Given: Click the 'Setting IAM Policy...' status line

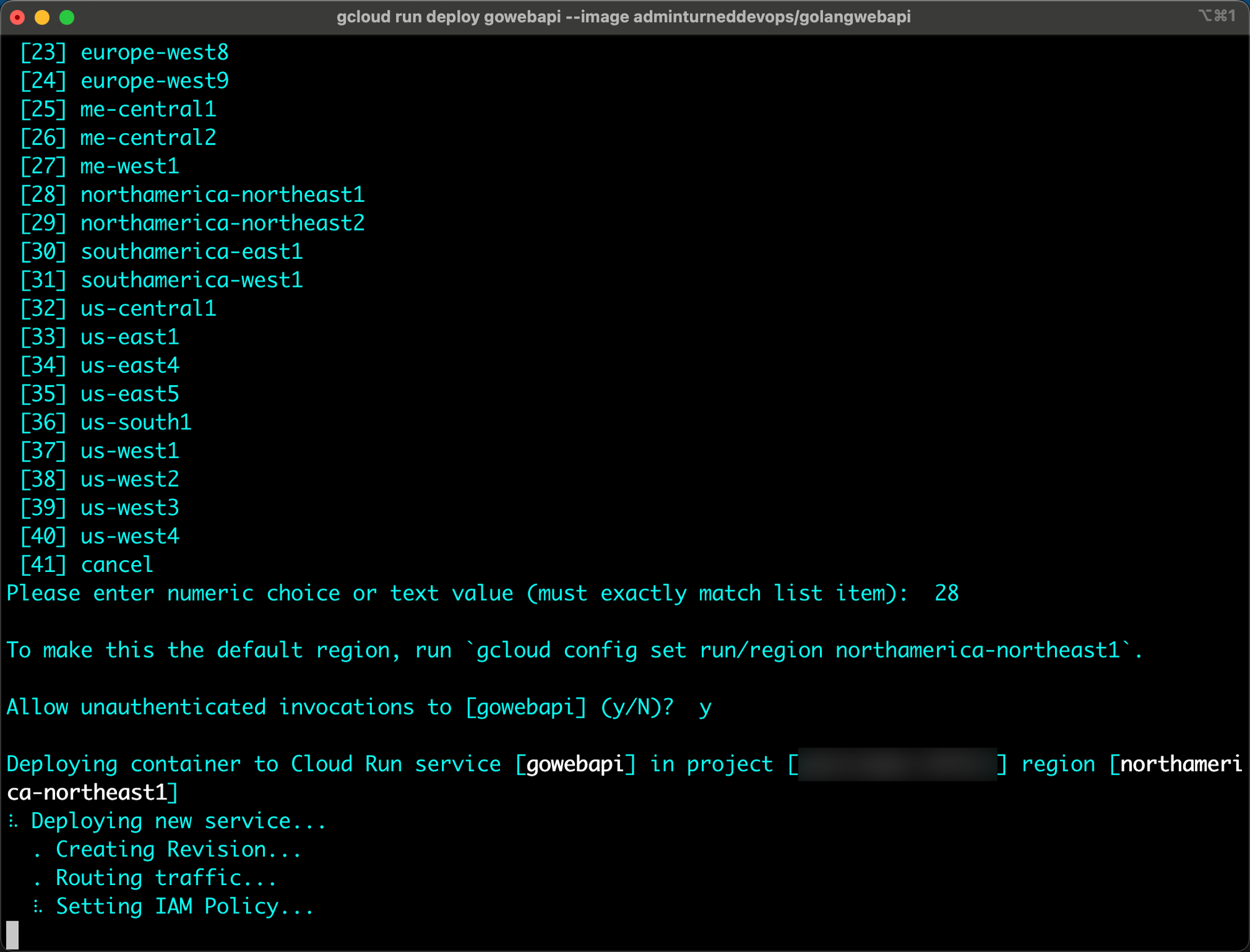Looking at the screenshot, I should (184, 906).
